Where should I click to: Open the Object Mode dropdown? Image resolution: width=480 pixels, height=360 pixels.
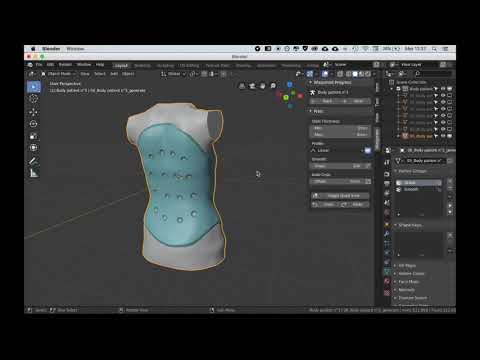(59, 74)
